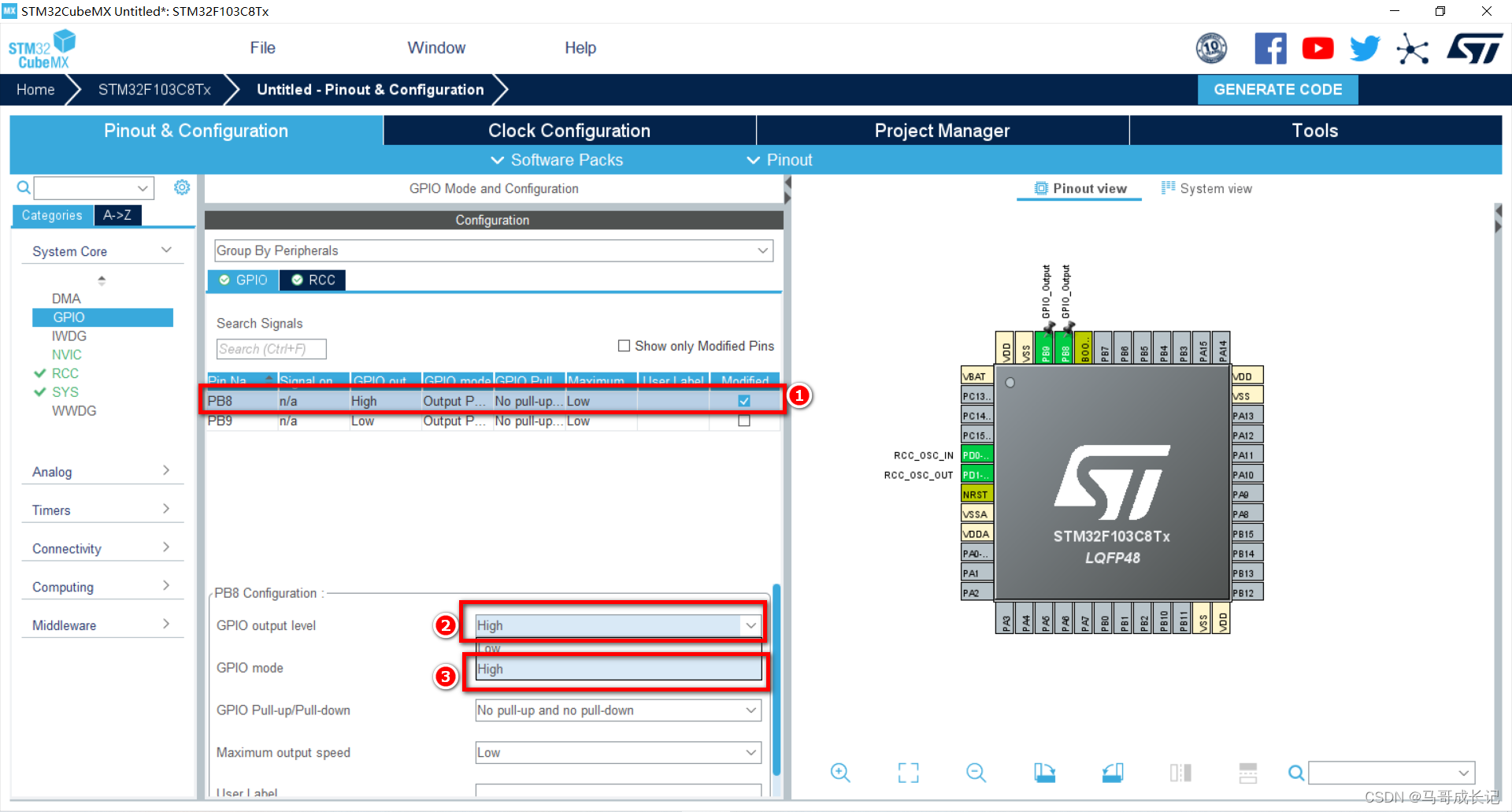Screen dimensions: 1512x812
Task: Select DMA in System Core list
Action: pyautogui.click(x=66, y=298)
